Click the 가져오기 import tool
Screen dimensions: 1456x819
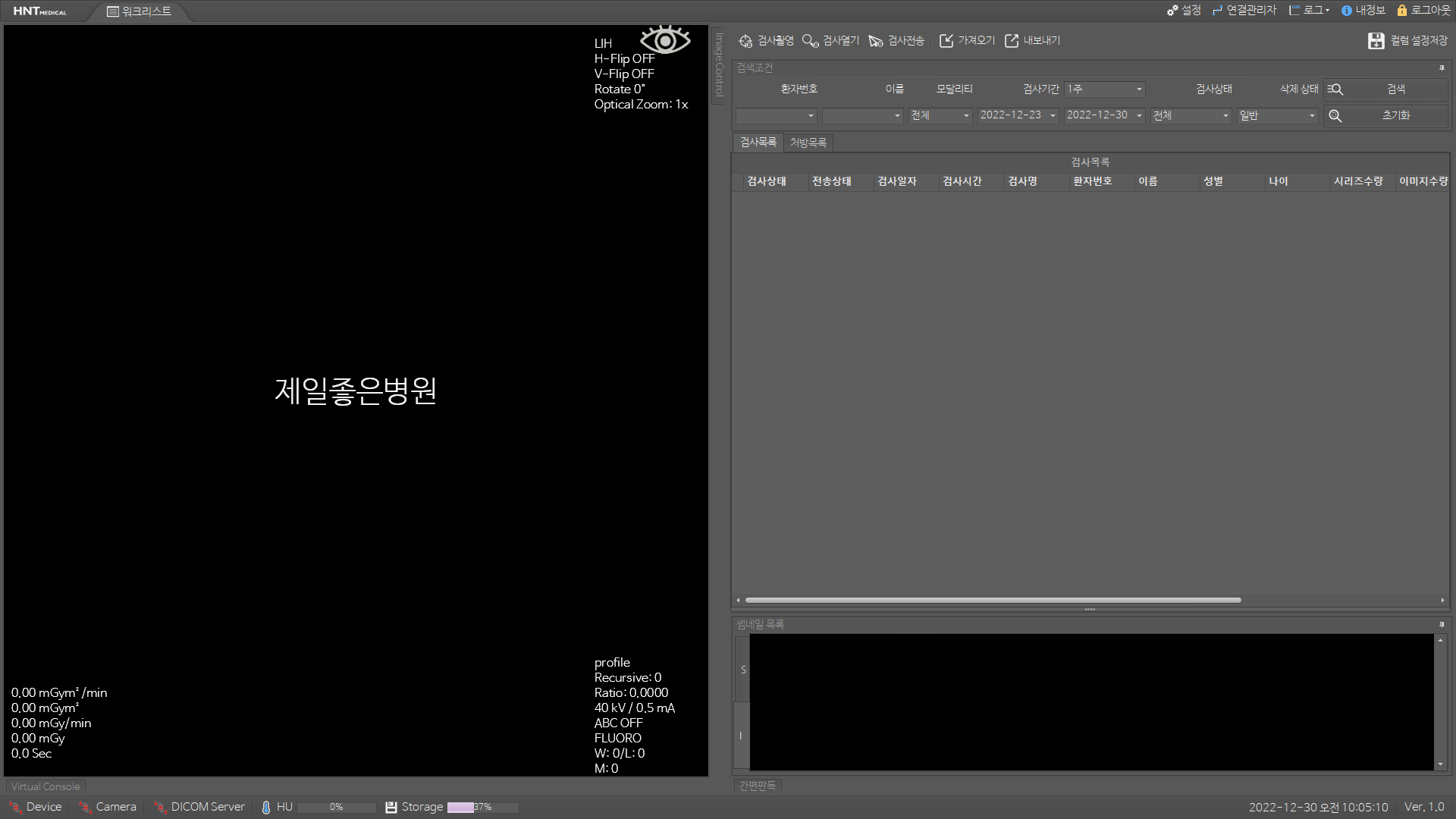967,41
